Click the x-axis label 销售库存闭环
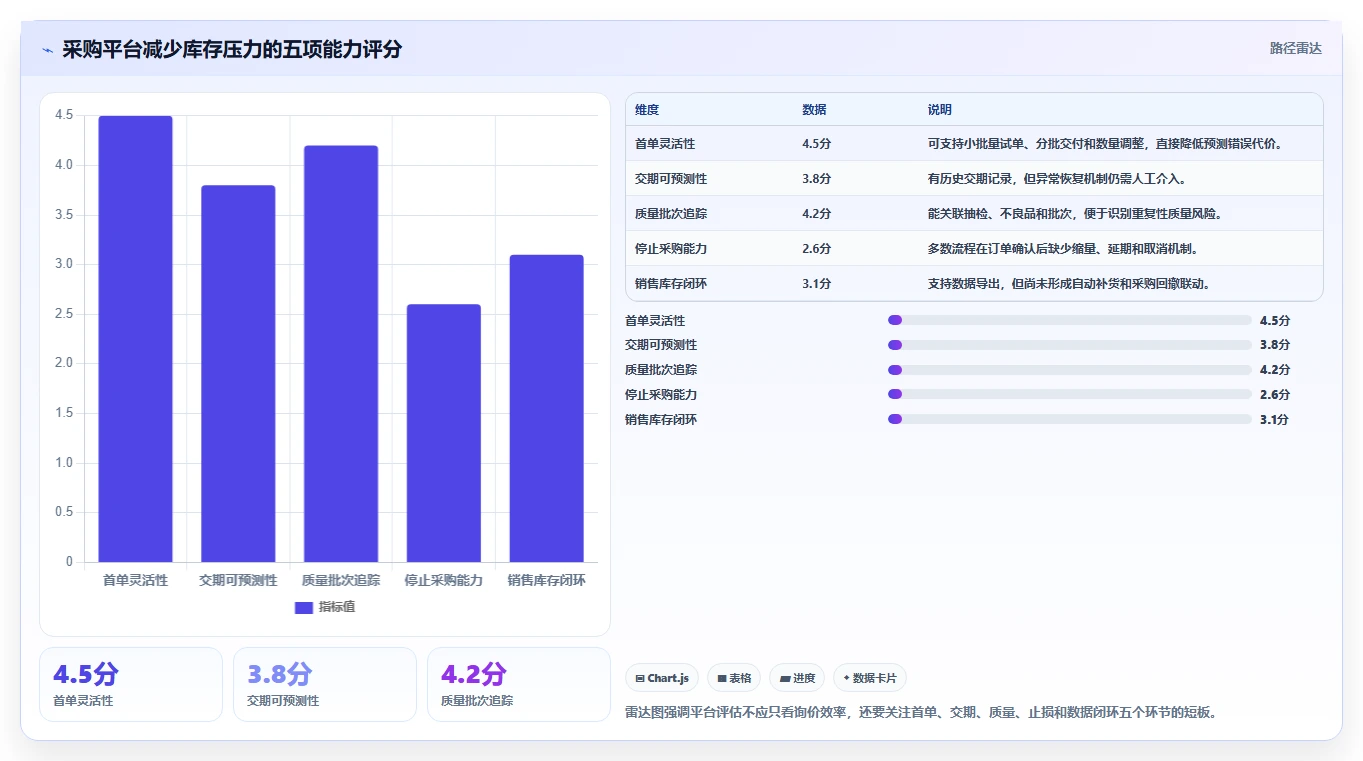This screenshot has height=761, width=1363. click(546, 580)
